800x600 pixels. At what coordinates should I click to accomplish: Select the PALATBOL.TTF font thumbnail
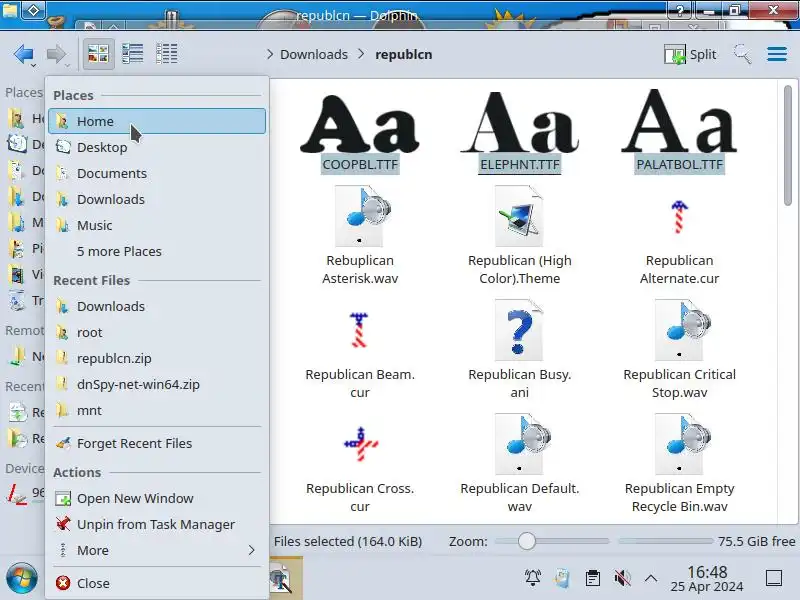[679, 121]
